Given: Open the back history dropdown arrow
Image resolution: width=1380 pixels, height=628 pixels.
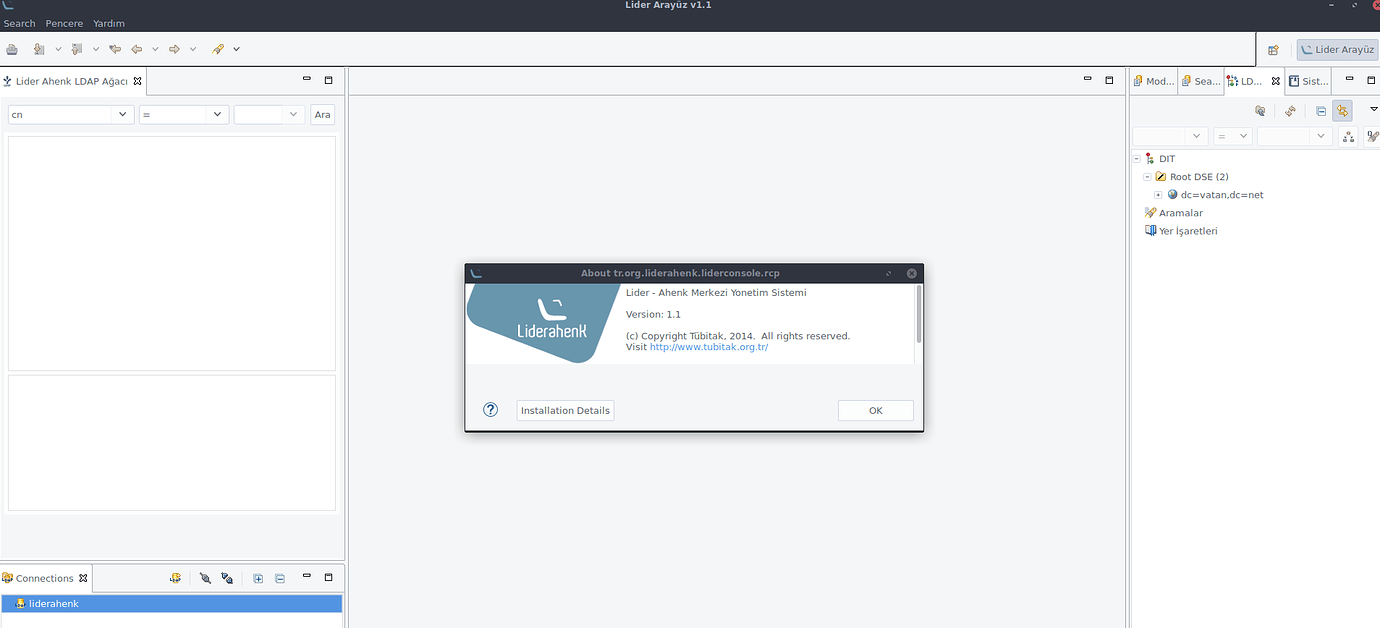Looking at the screenshot, I should pos(155,49).
